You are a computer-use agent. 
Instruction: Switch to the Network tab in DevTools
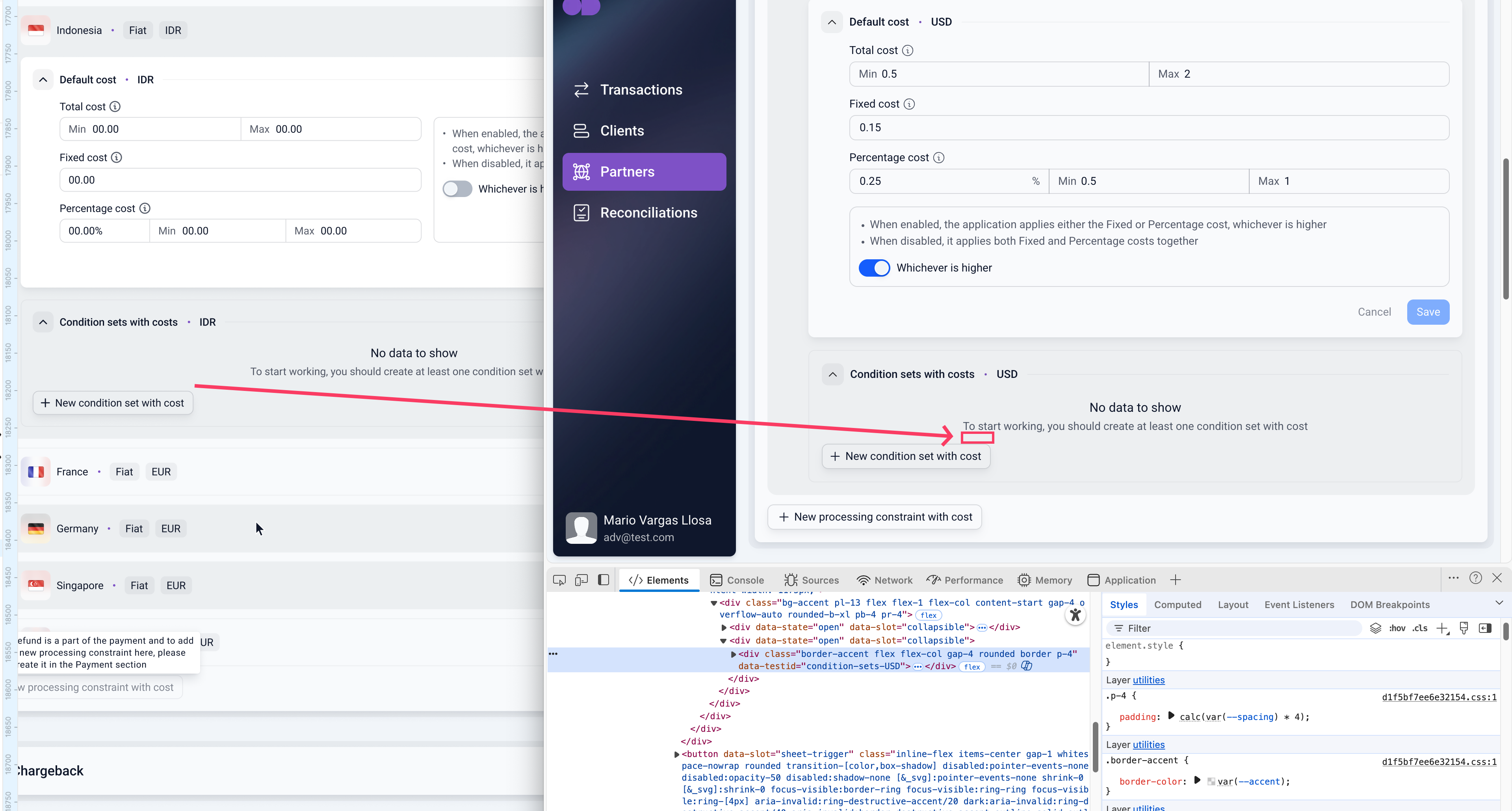click(x=884, y=580)
